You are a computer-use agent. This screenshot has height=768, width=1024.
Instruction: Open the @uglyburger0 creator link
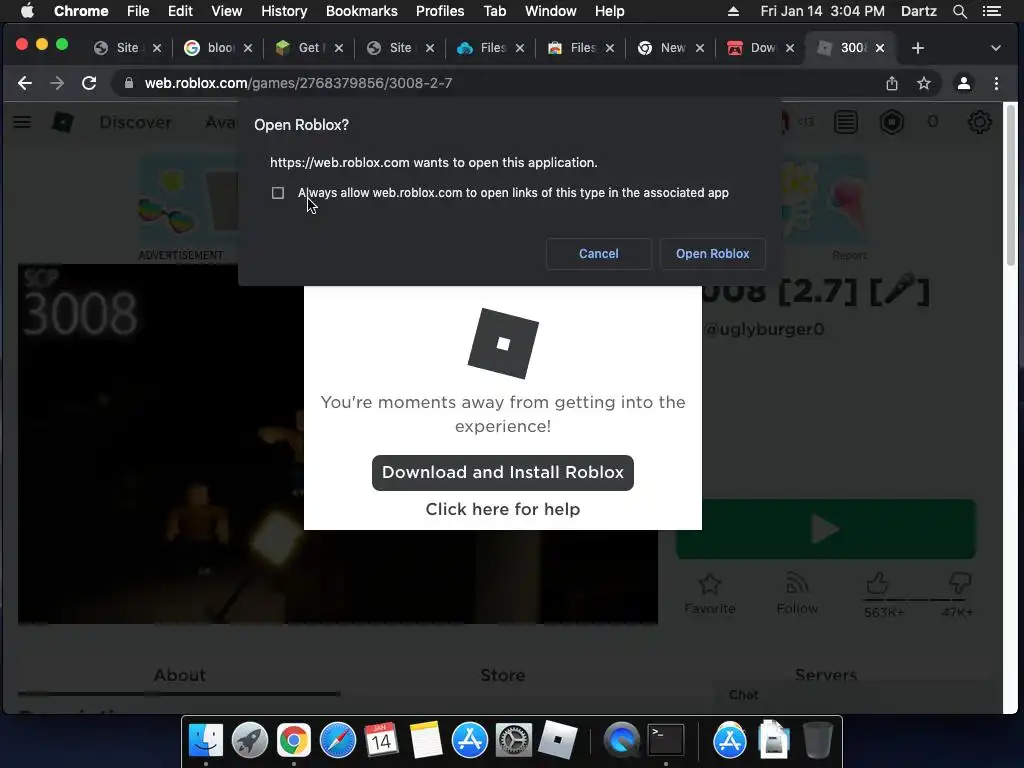765,329
